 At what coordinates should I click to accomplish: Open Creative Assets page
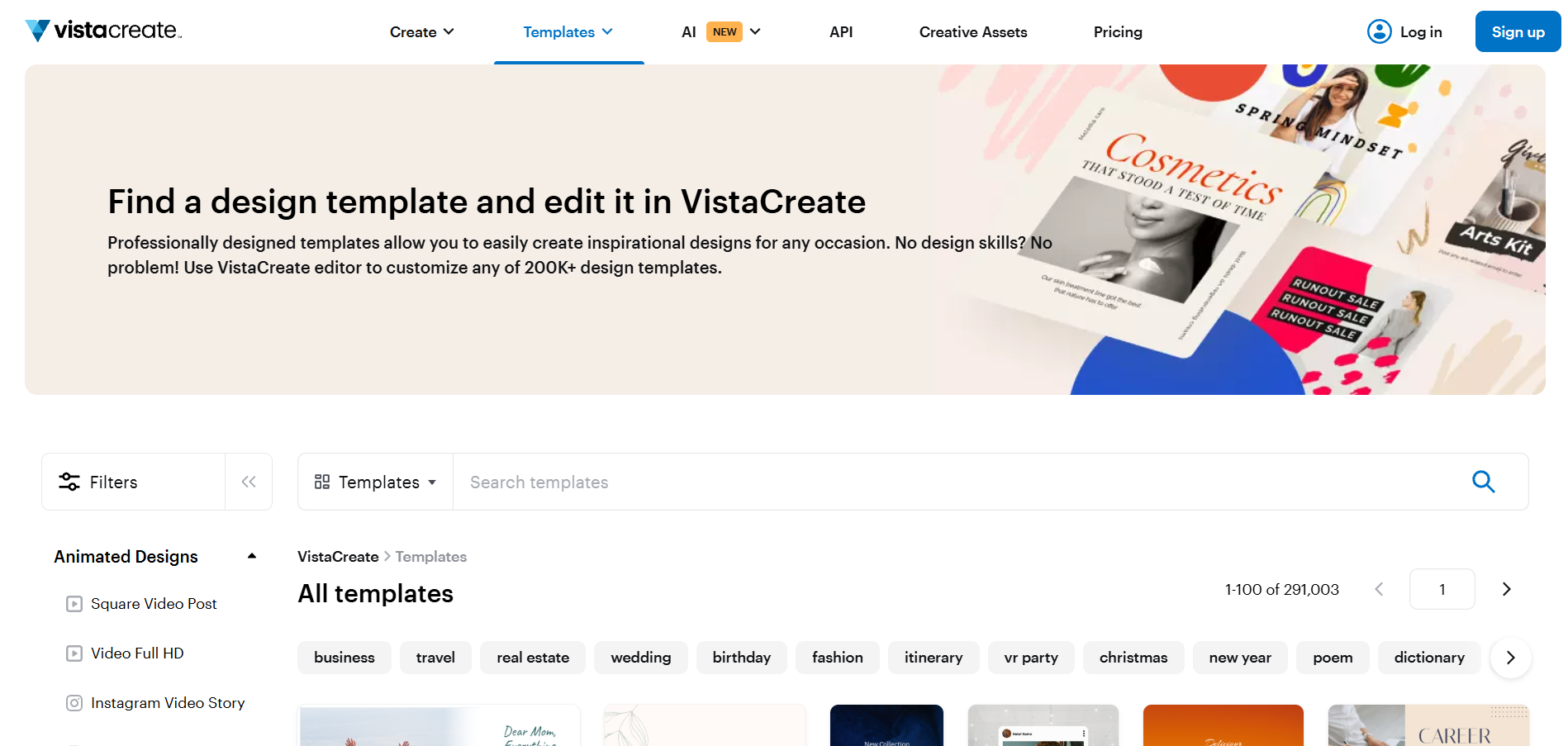[x=973, y=32]
